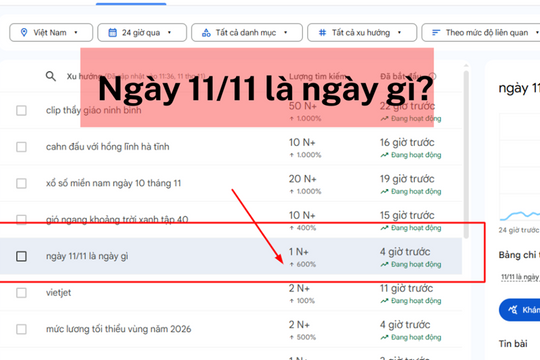Click the trending icon in mức lương tối thiểu row
This screenshot has height=360, width=540.
point(384,337)
